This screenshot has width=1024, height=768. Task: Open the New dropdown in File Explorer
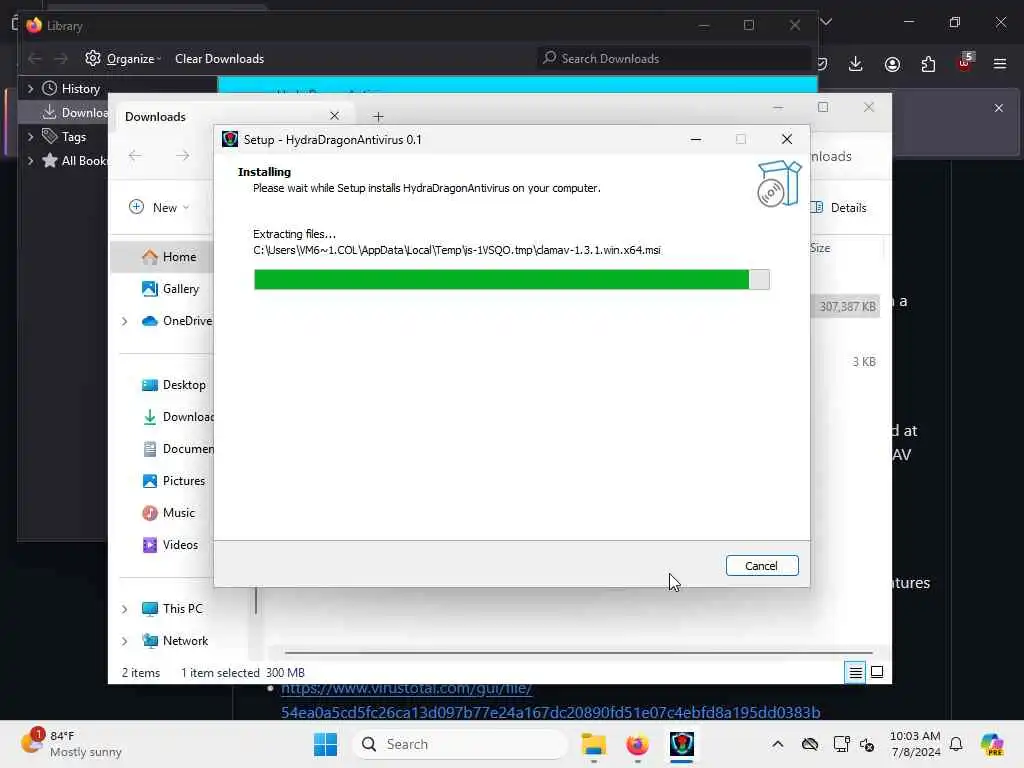pos(159,208)
